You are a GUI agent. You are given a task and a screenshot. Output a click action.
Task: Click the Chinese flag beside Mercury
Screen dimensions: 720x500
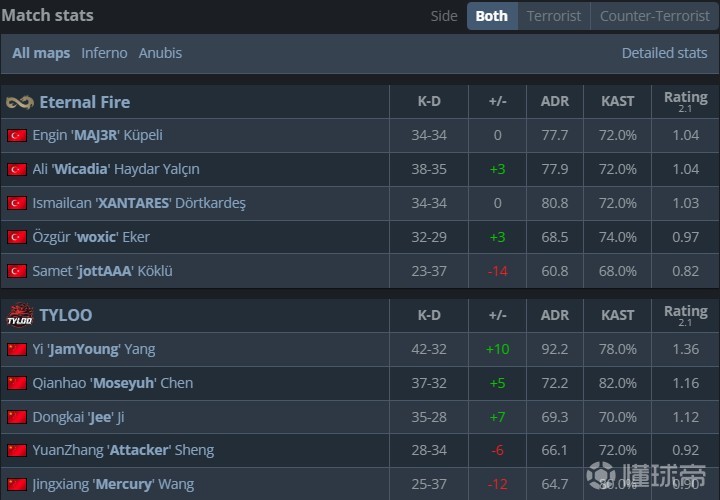click(x=16, y=484)
